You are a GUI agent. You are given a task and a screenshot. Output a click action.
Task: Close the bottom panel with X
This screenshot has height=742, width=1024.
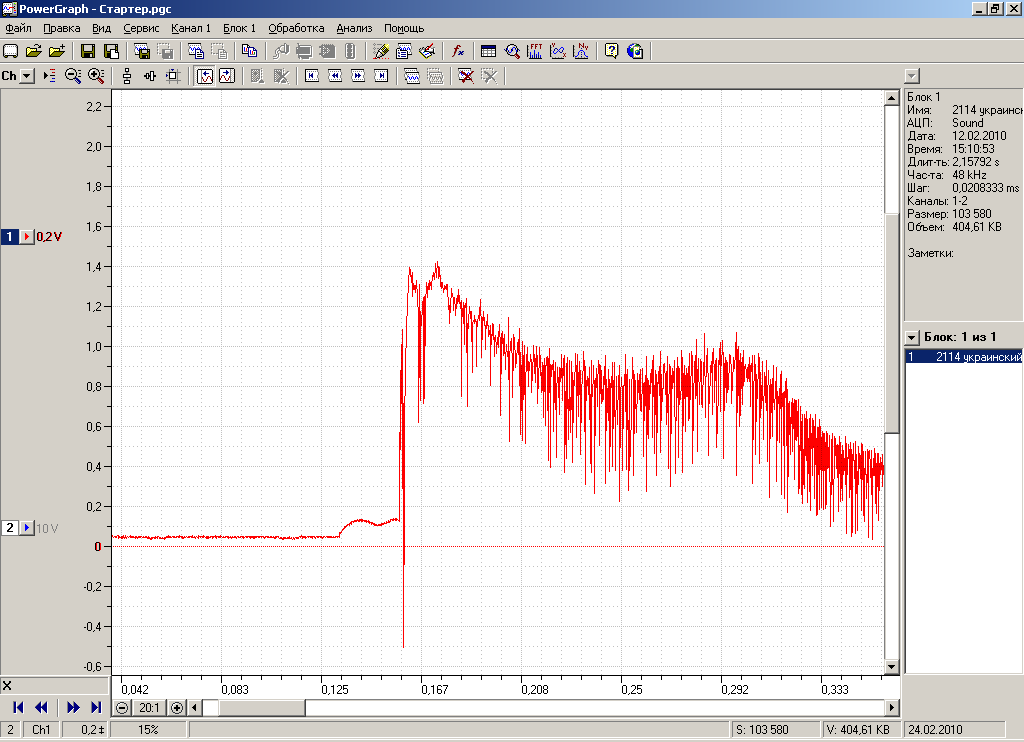pos(7,685)
